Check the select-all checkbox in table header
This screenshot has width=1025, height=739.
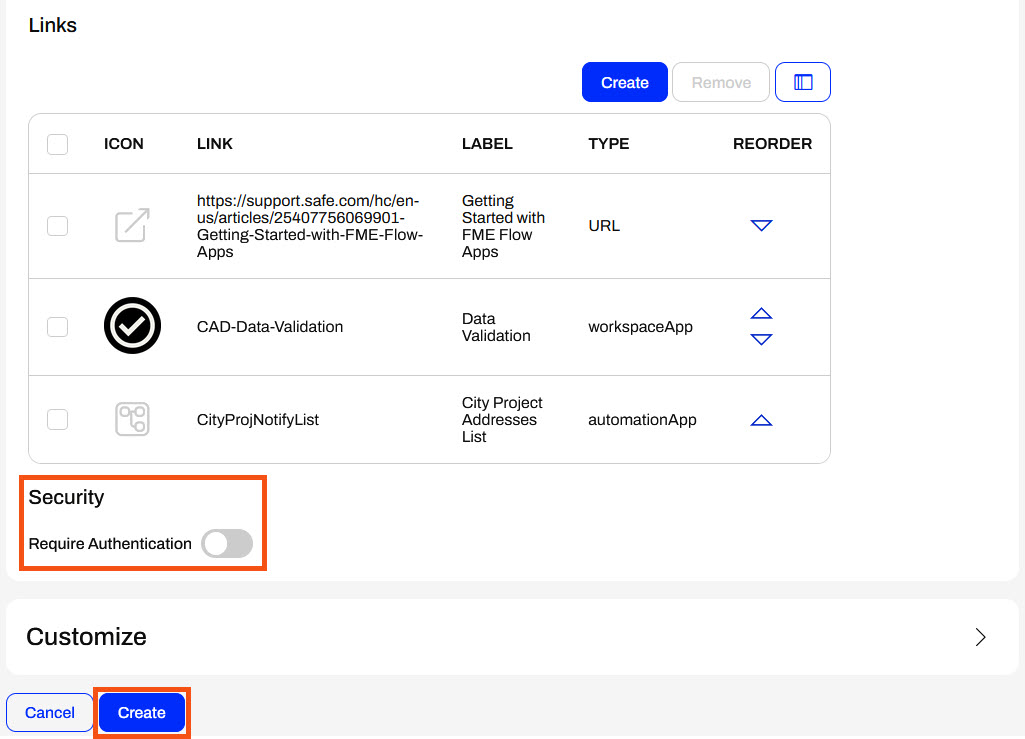pyautogui.click(x=58, y=144)
